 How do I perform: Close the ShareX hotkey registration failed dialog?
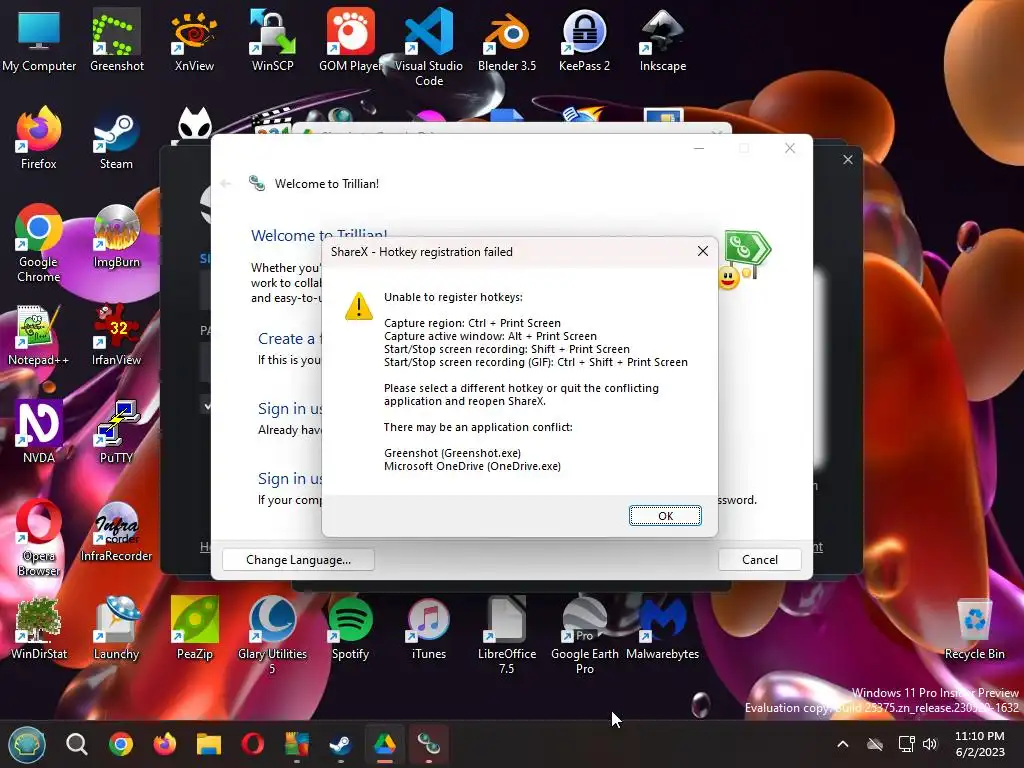[x=703, y=251]
